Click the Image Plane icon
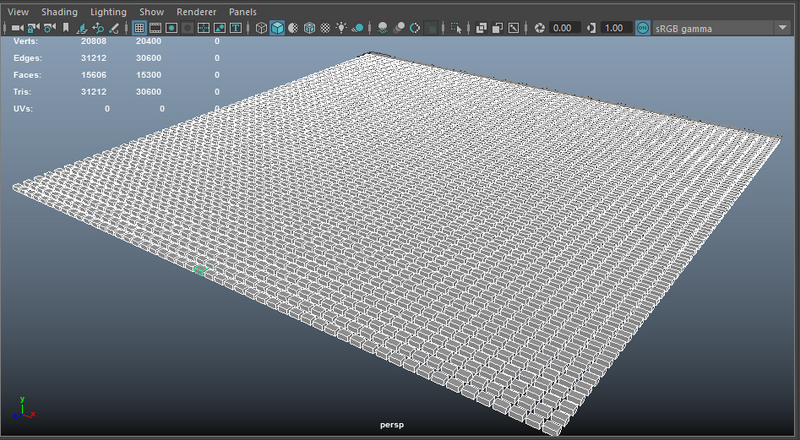This screenshot has height=440, width=800. [82, 28]
